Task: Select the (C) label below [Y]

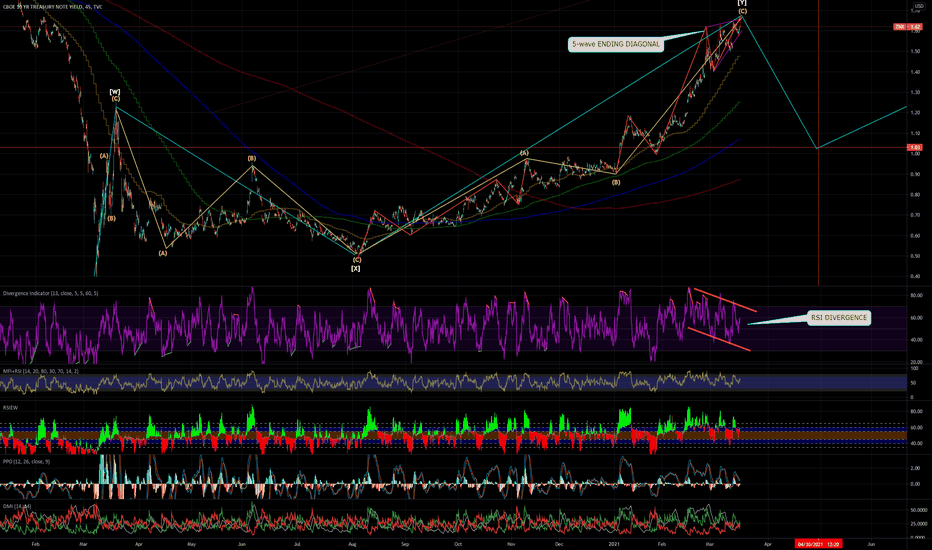Action: pyautogui.click(x=742, y=11)
